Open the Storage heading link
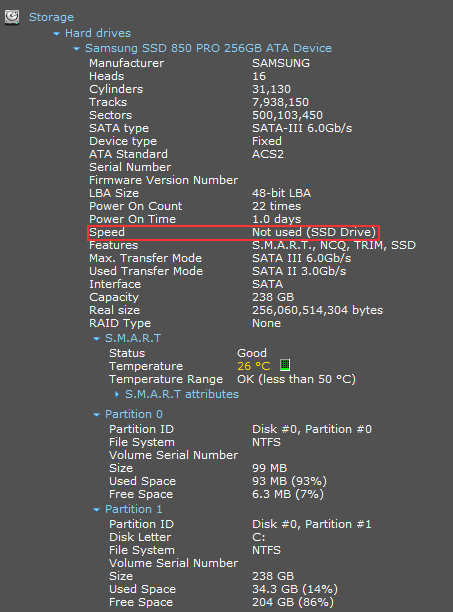453x612 pixels. 51,17
